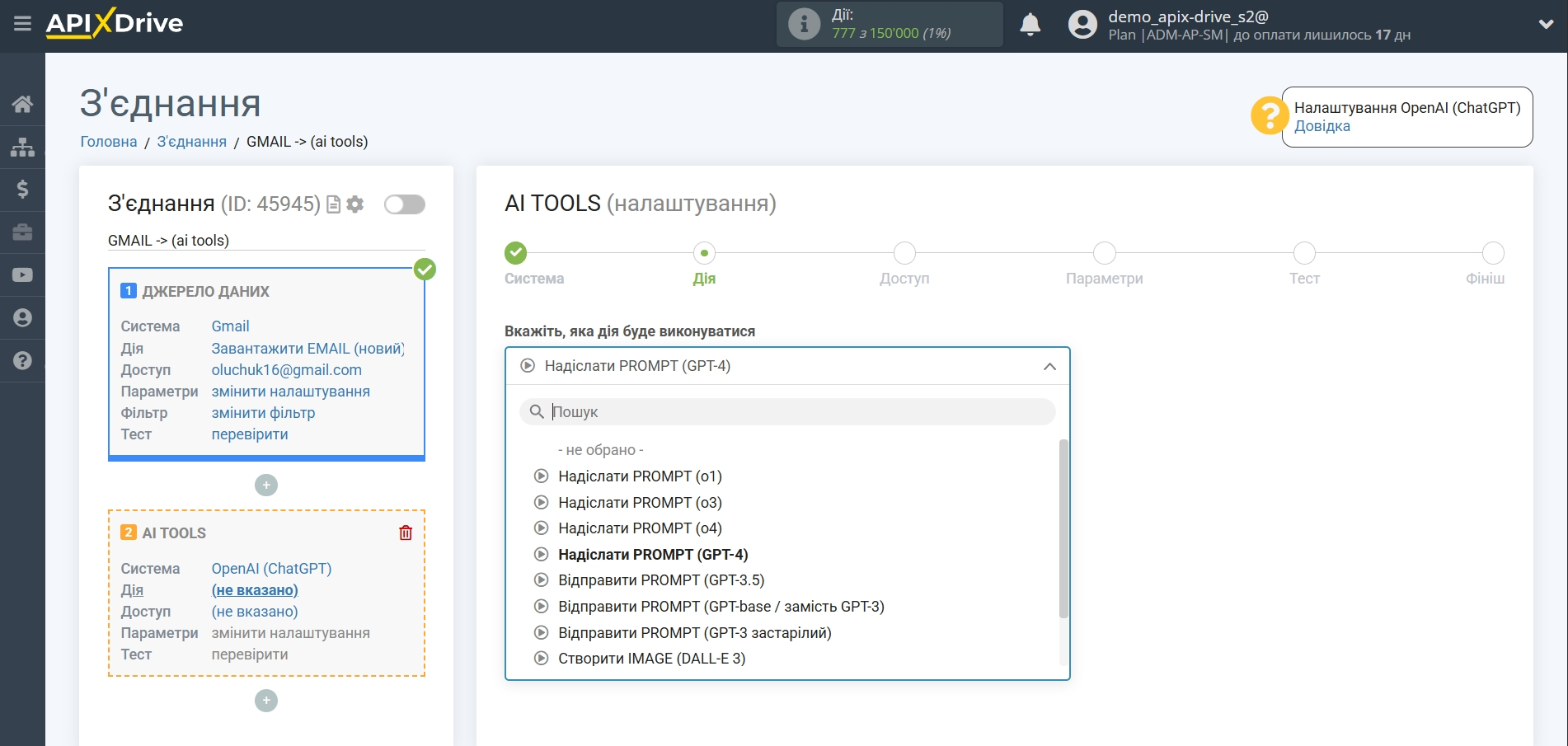
Task: Click Завантажити EMAIL (новий) action link
Action: [307, 349]
